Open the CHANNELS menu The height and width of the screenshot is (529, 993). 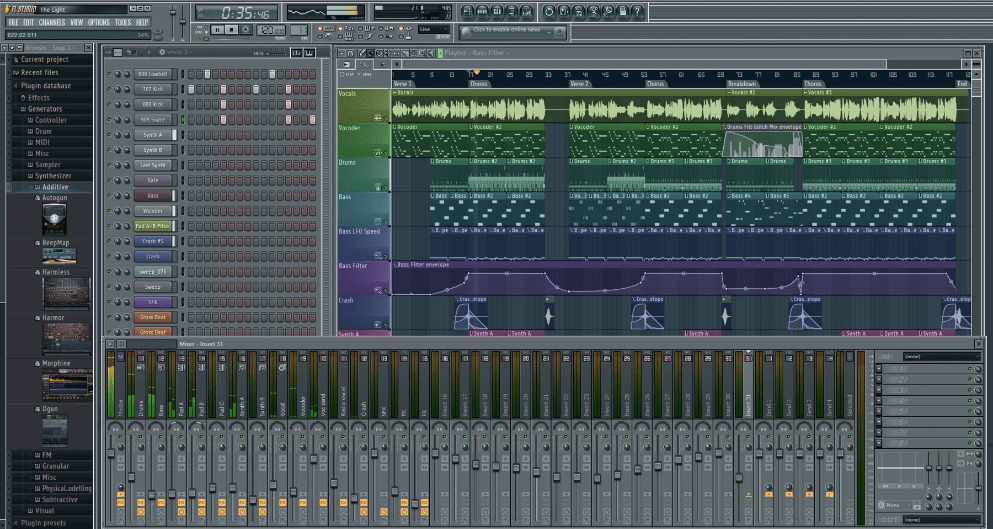coord(52,22)
